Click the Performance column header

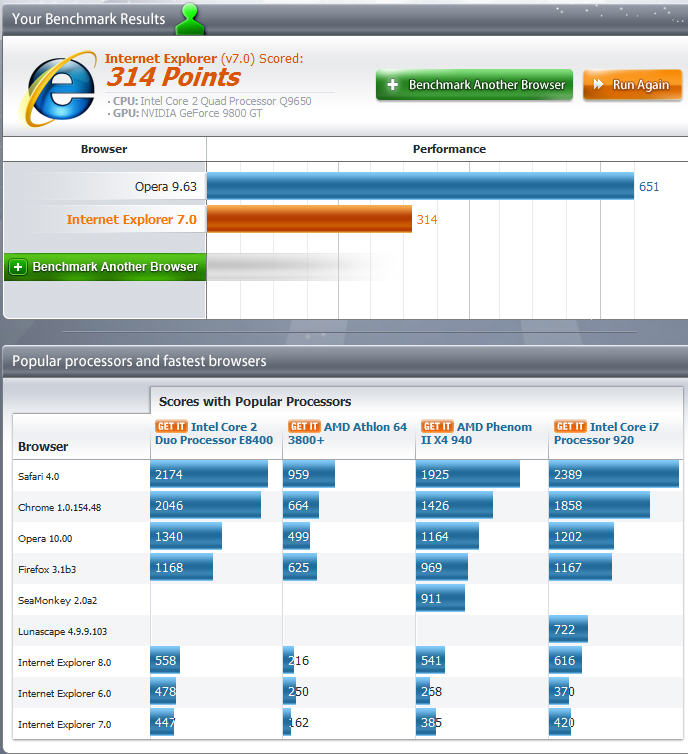click(x=450, y=149)
